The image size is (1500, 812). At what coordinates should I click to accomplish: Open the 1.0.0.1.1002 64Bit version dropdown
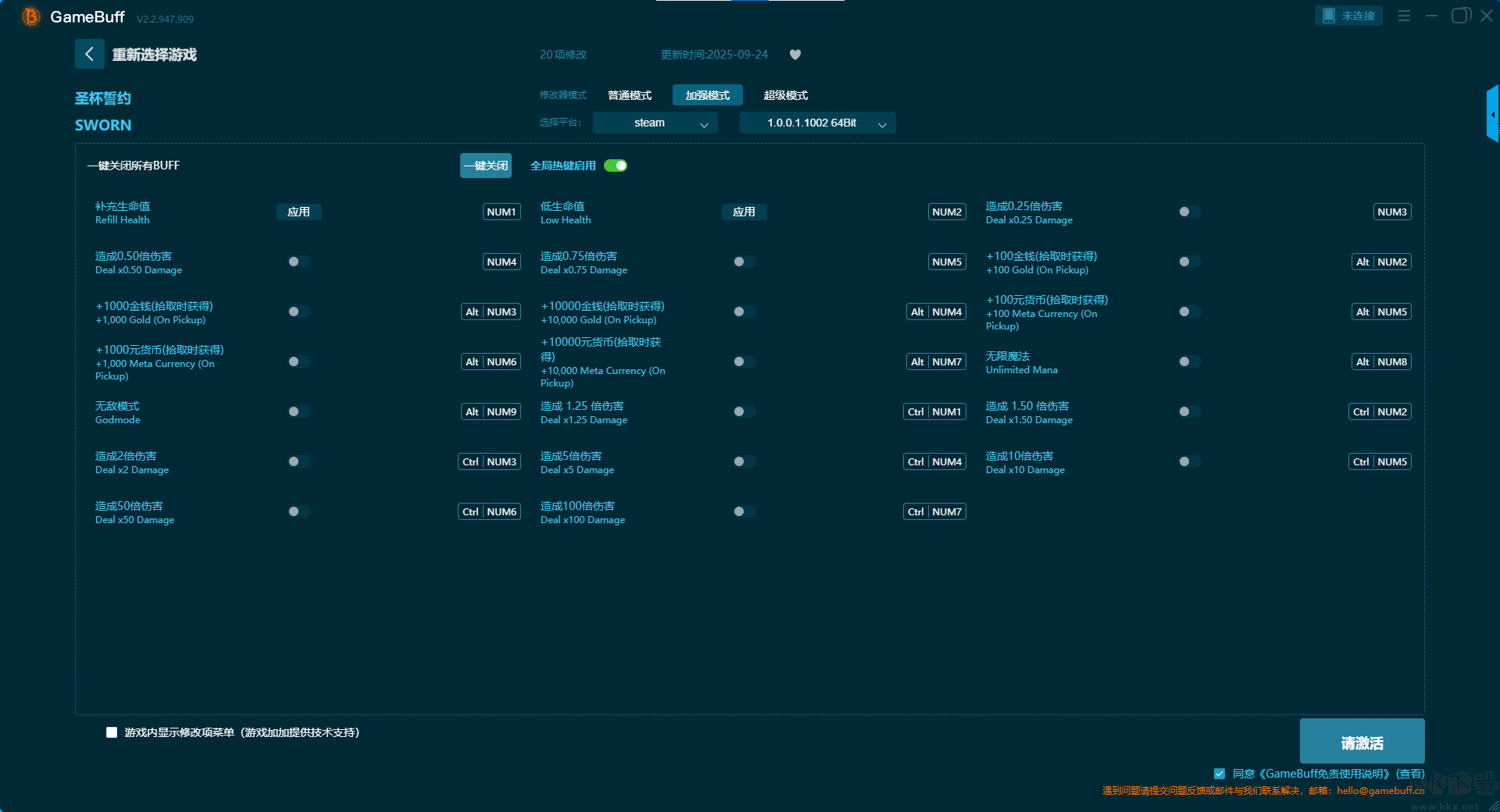(817, 123)
